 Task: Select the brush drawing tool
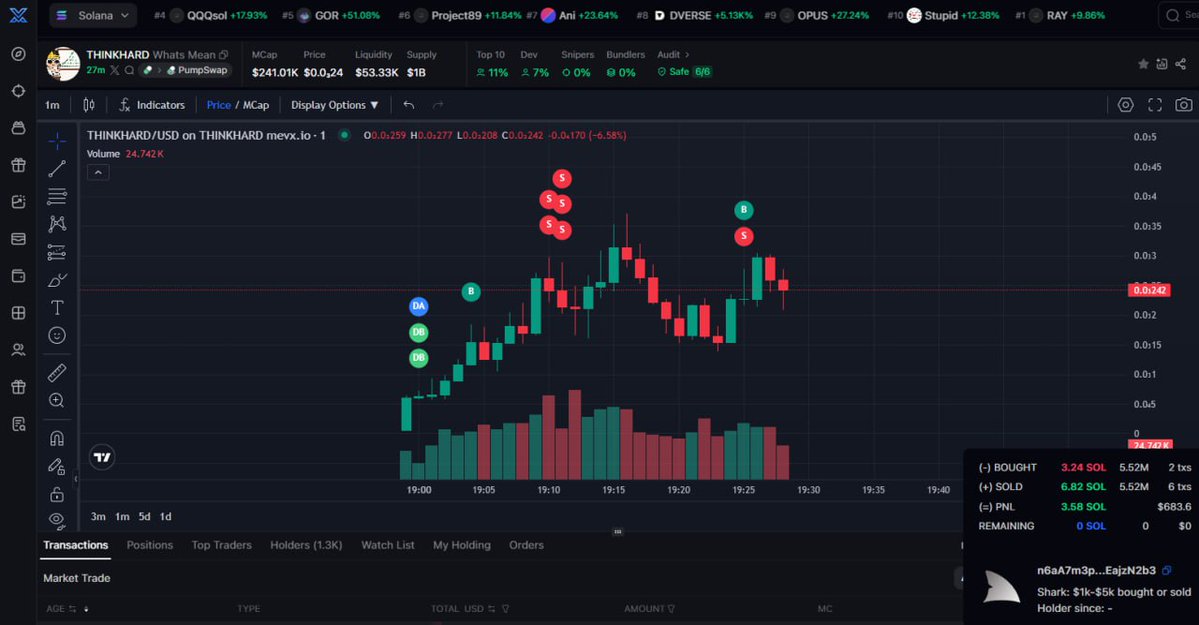tap(57, 280)
